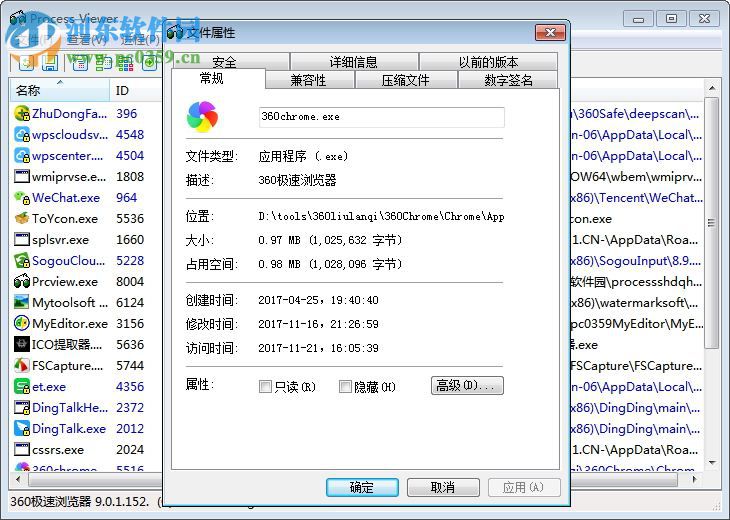This screenshot has width=730, height=520.
Task: Click the description value 360极速浏览器
Action: click(297, 180)
